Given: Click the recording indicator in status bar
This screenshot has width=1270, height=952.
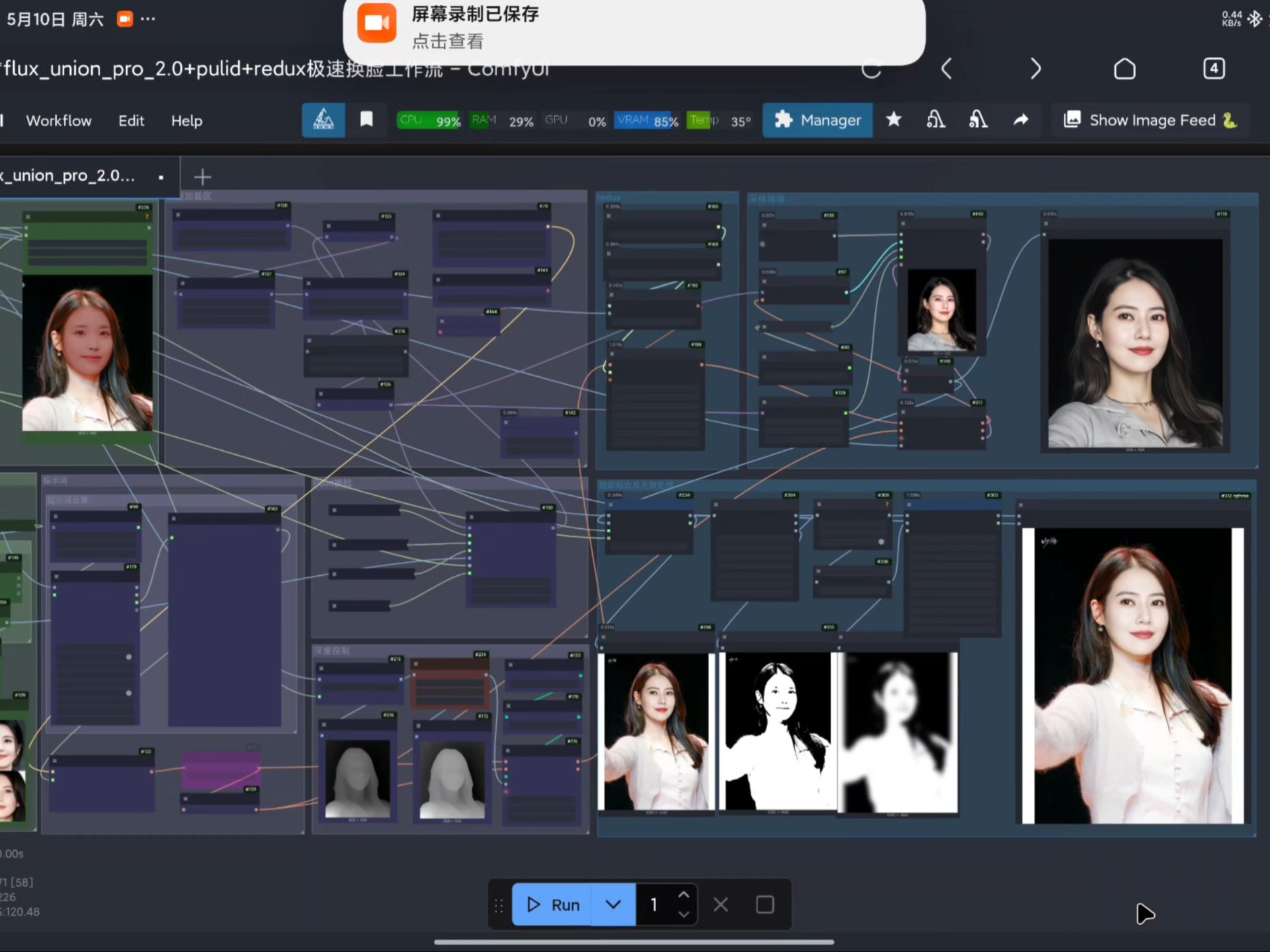Looking at the screenshot, I should click(x=124, y=19).
